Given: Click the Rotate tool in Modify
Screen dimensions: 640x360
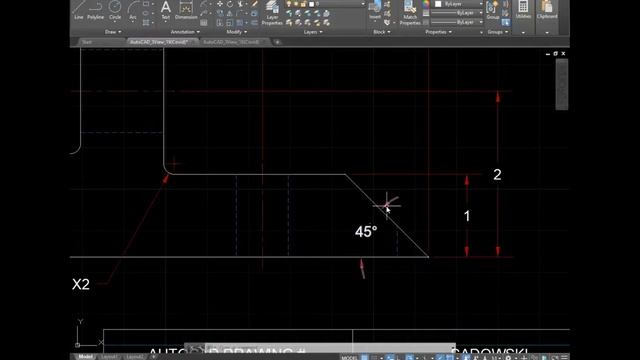Looking at the screenshot, I should (x=230, y=4).
